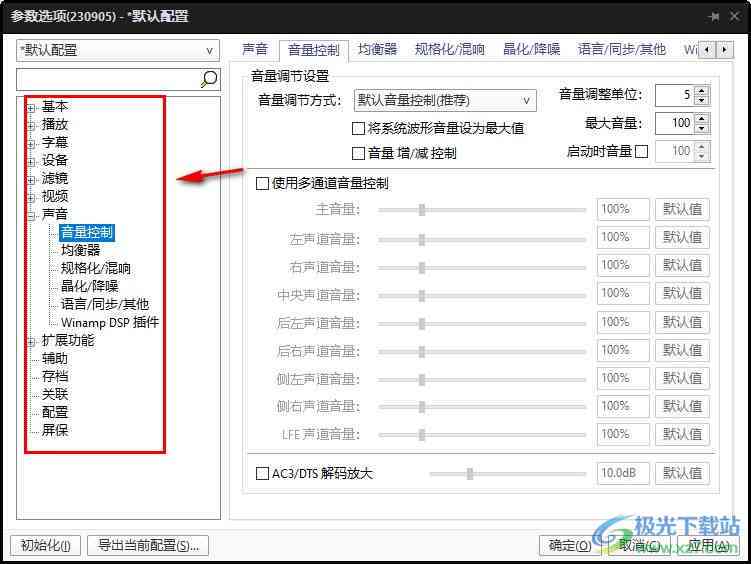
Task: Click the 最大音量 value field
Action: [675, 123]
